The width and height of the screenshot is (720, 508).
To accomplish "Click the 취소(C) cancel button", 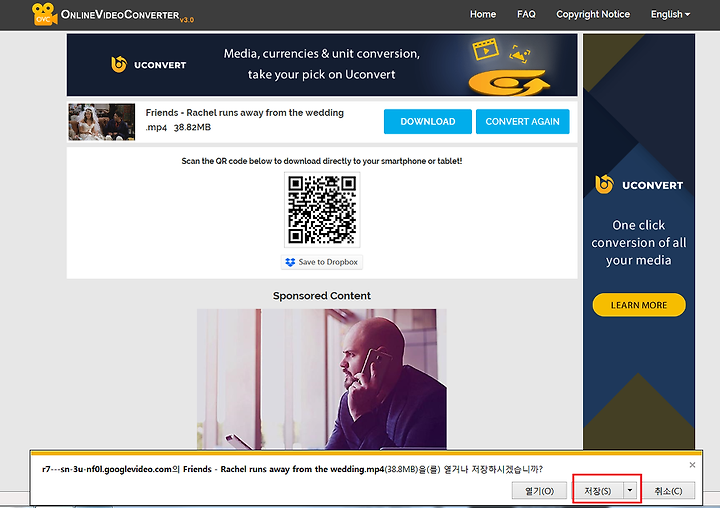I will (x=668, y=491).
